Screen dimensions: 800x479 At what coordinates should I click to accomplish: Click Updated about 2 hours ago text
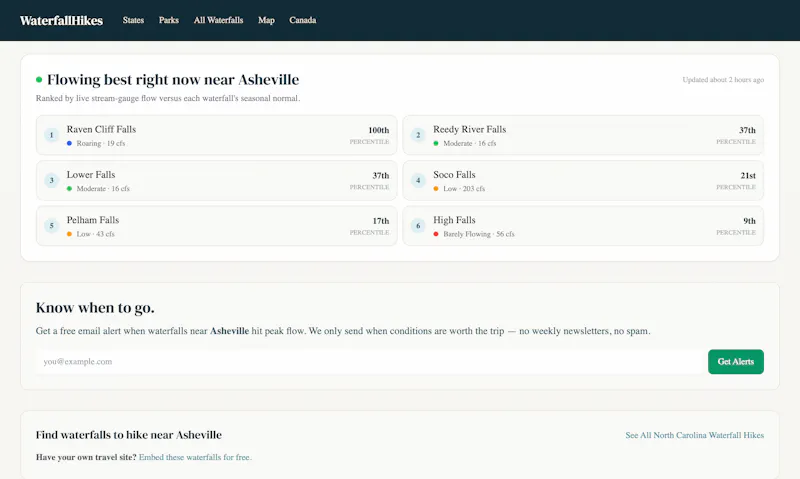coord(723,80)
